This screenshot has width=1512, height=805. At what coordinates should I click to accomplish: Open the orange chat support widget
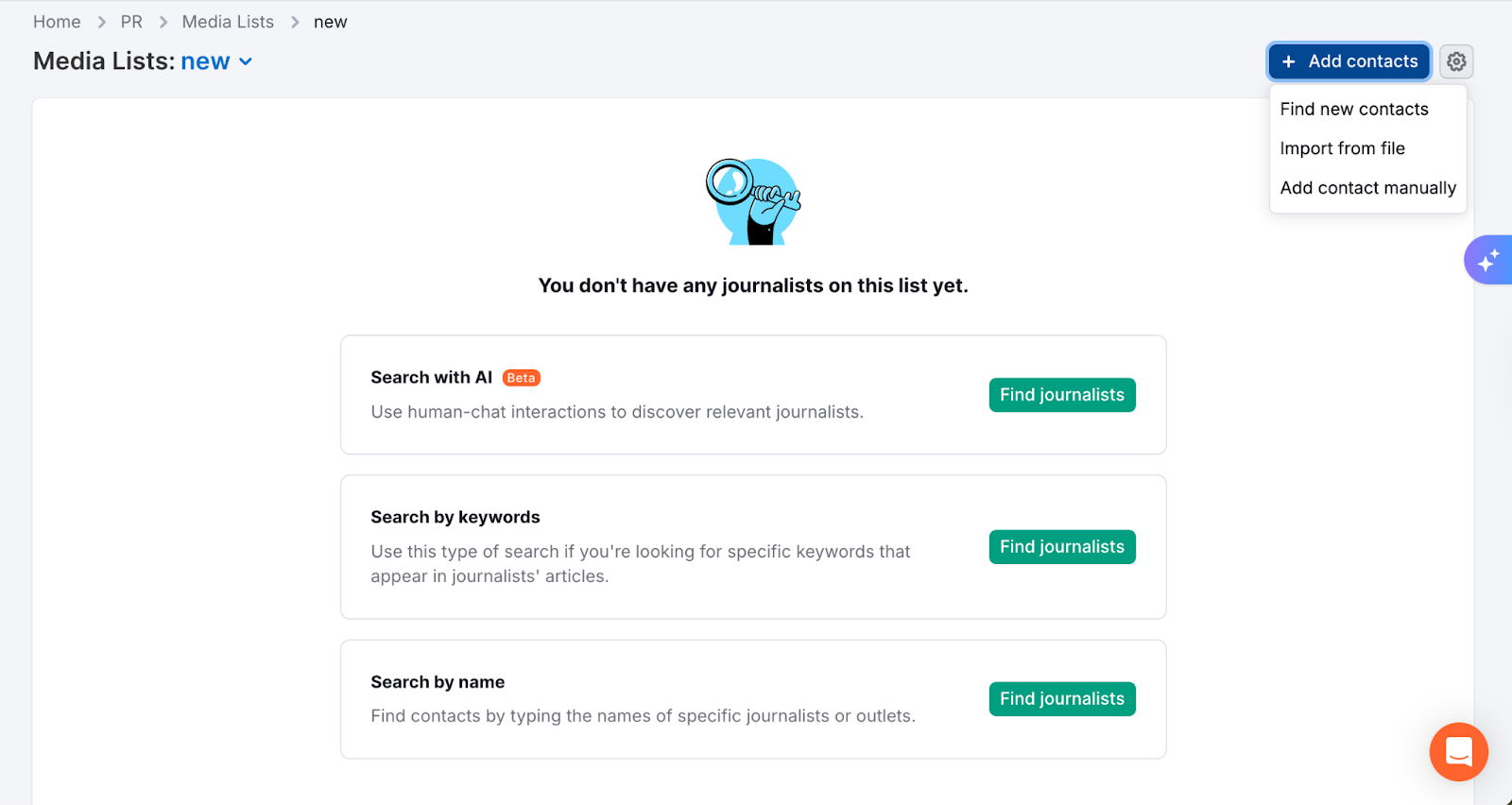click(x=1458, y=752)
